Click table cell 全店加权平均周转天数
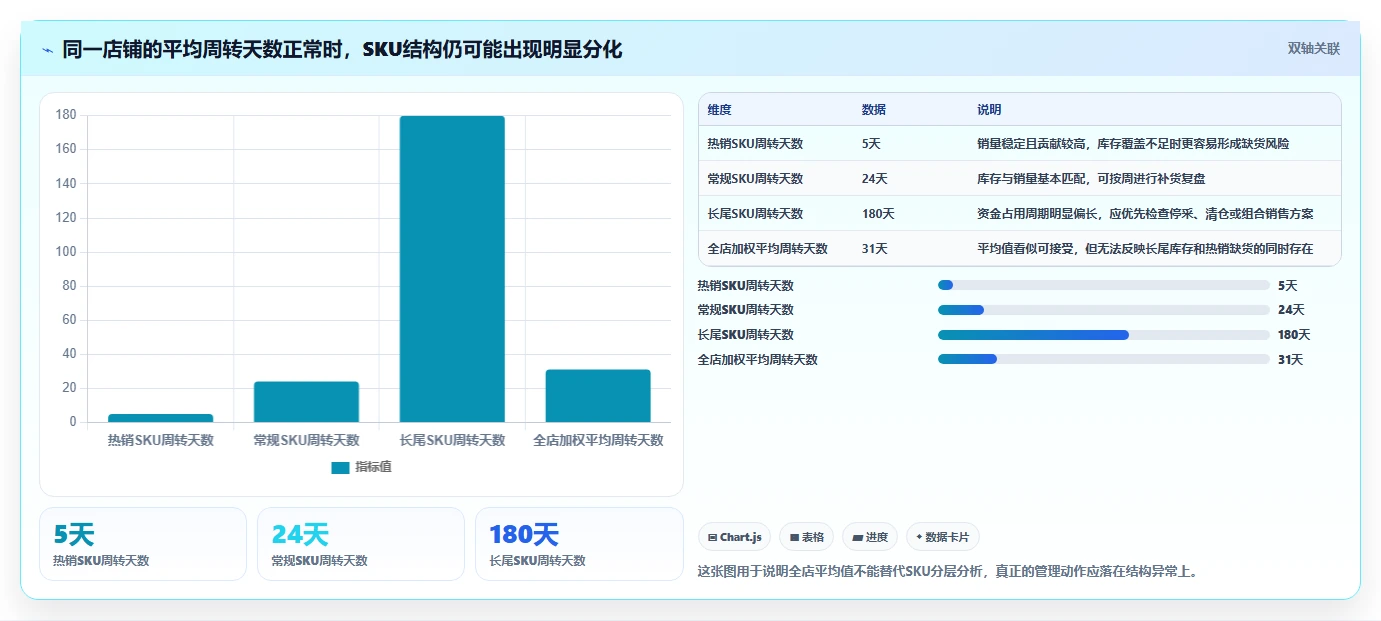1381x621 pixels. (x=767, y=249)
